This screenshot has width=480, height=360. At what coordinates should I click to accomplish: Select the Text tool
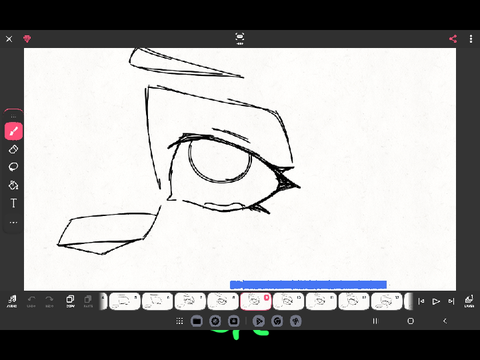coord(13,203)
